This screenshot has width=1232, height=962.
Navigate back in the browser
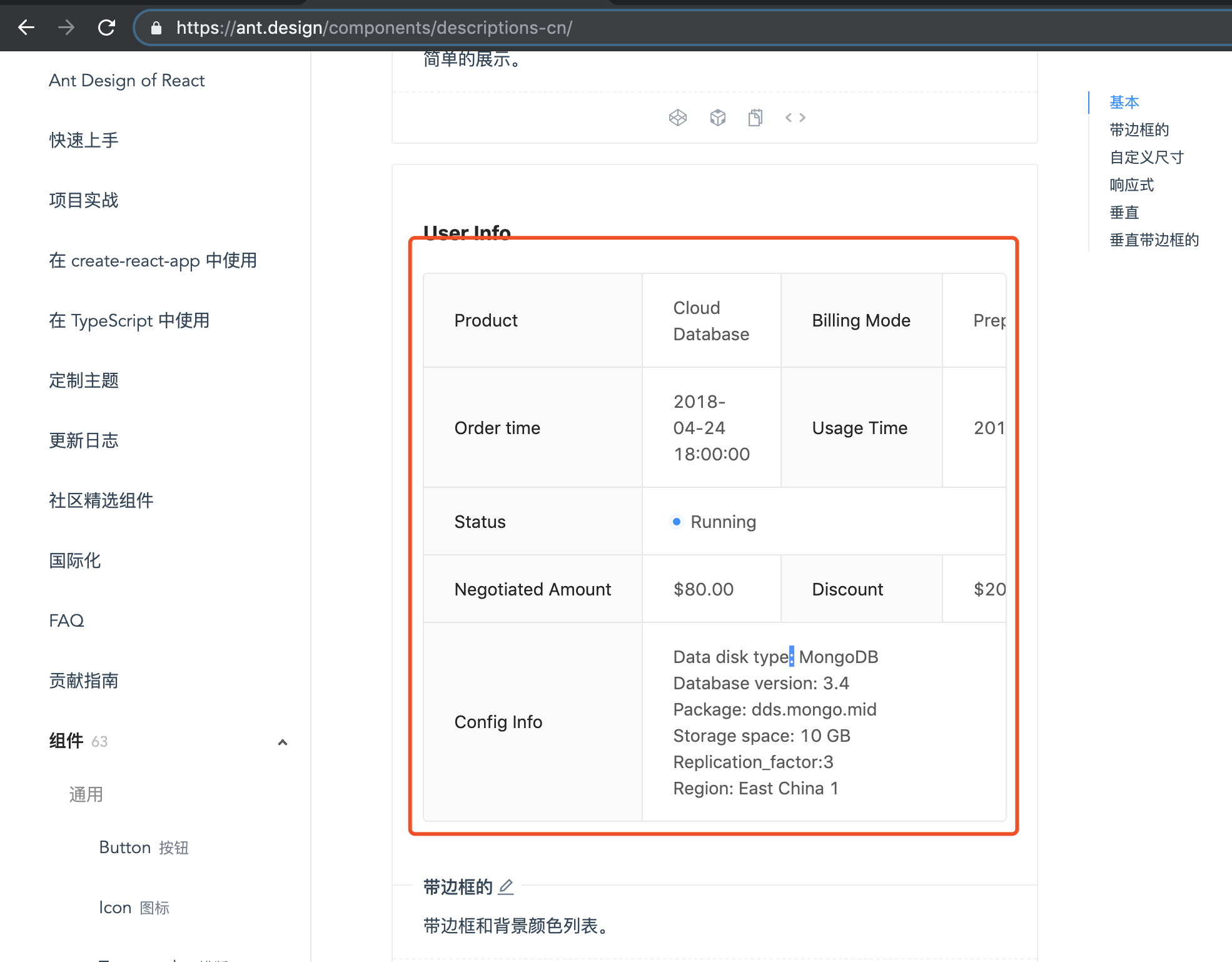click(25, 28)
